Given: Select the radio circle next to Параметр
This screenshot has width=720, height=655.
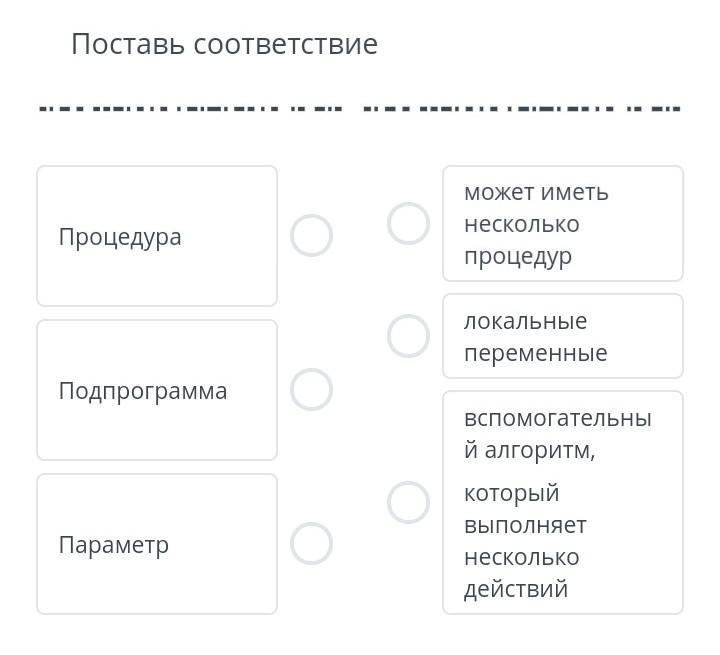Looking at the screenshot, I should (x=311, y=544).
